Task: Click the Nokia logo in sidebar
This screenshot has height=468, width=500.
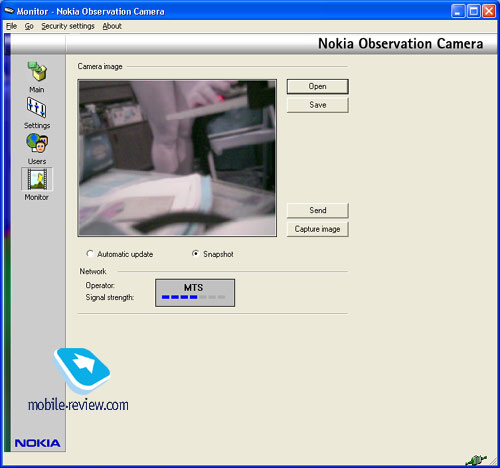Action: [x=38, y=443]
